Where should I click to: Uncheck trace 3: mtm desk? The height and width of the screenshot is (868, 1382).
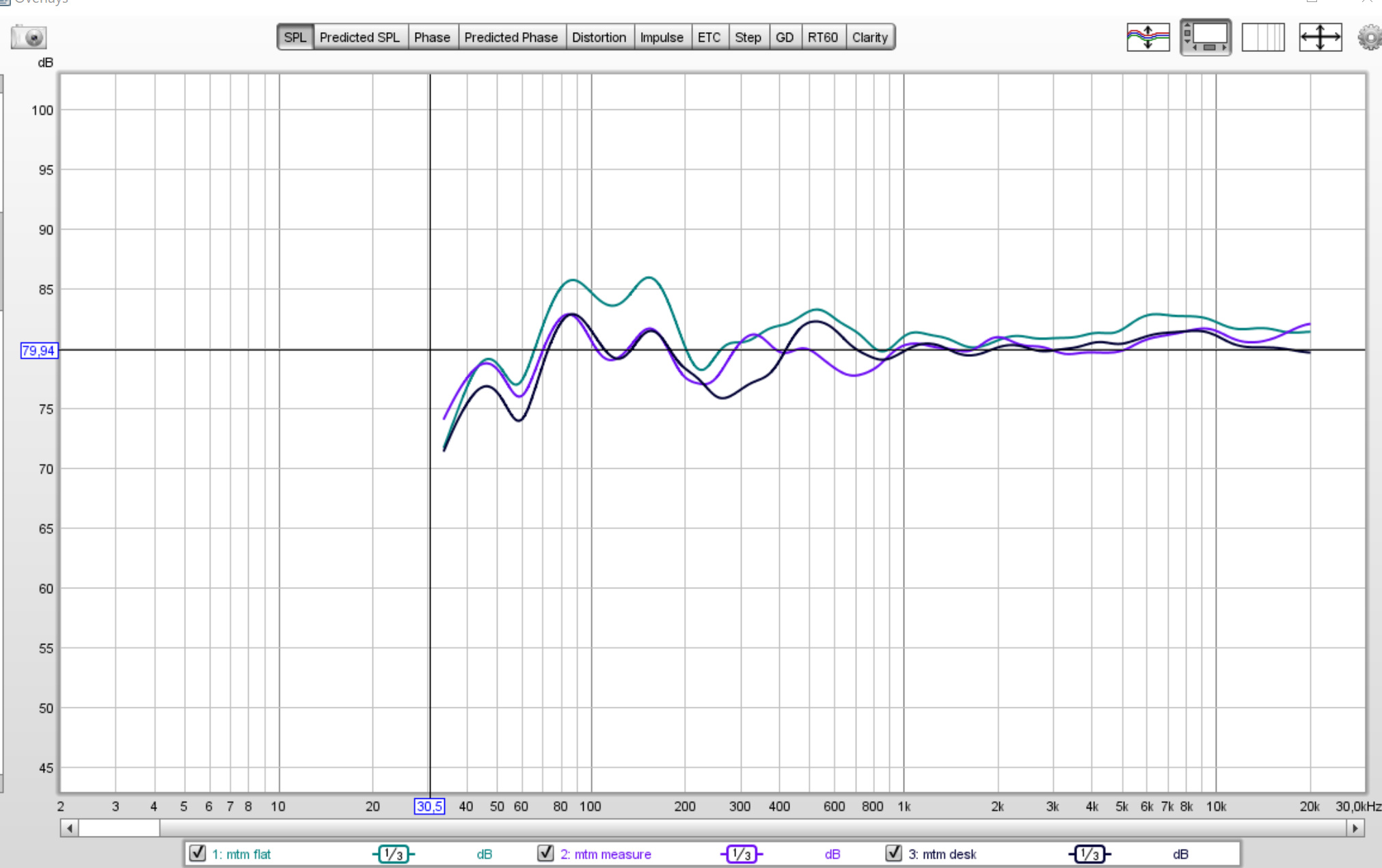pyautogui.click(x=894, y=853)
